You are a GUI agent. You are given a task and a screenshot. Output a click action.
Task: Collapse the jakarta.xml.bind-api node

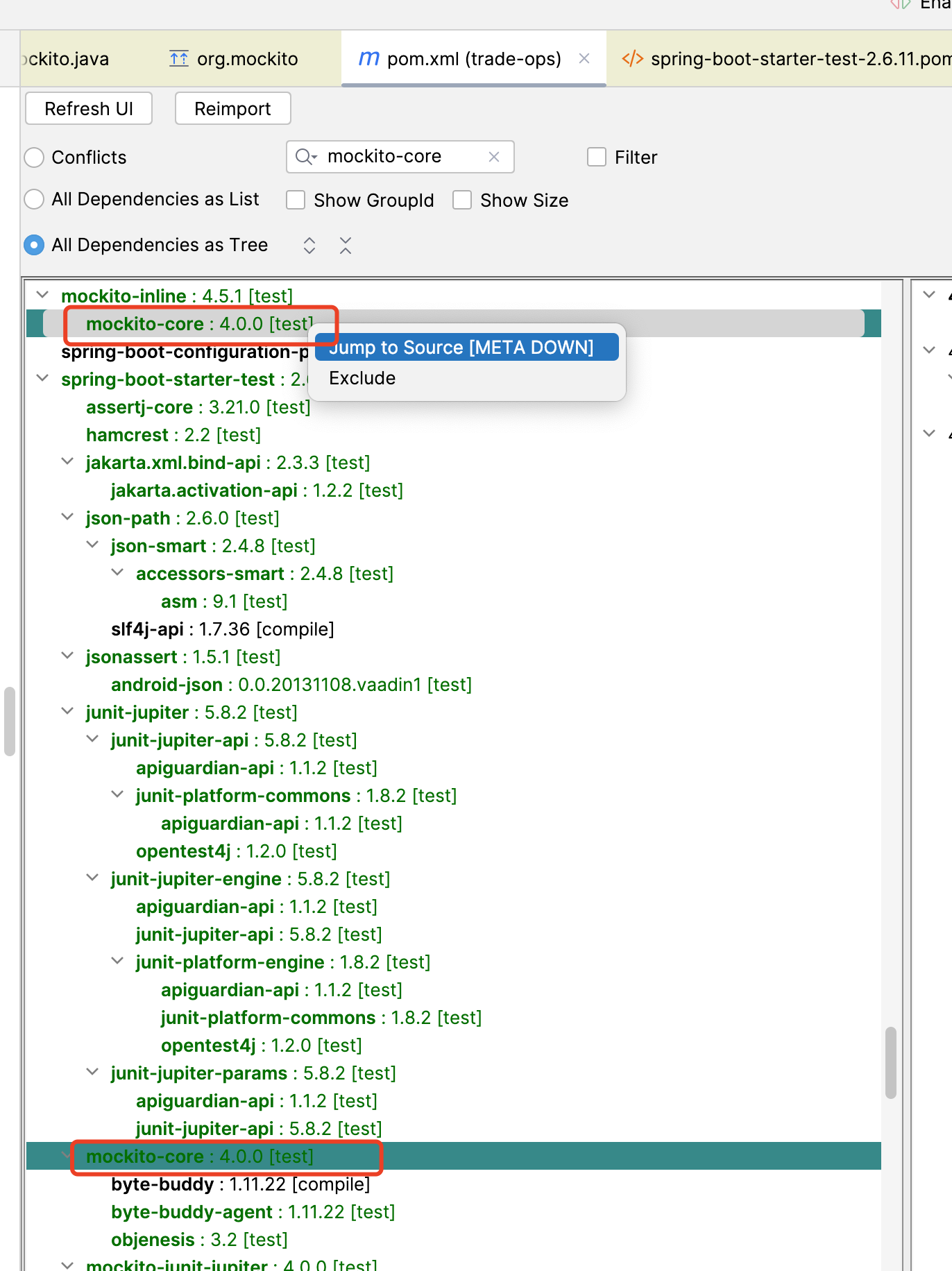(68, 462)
